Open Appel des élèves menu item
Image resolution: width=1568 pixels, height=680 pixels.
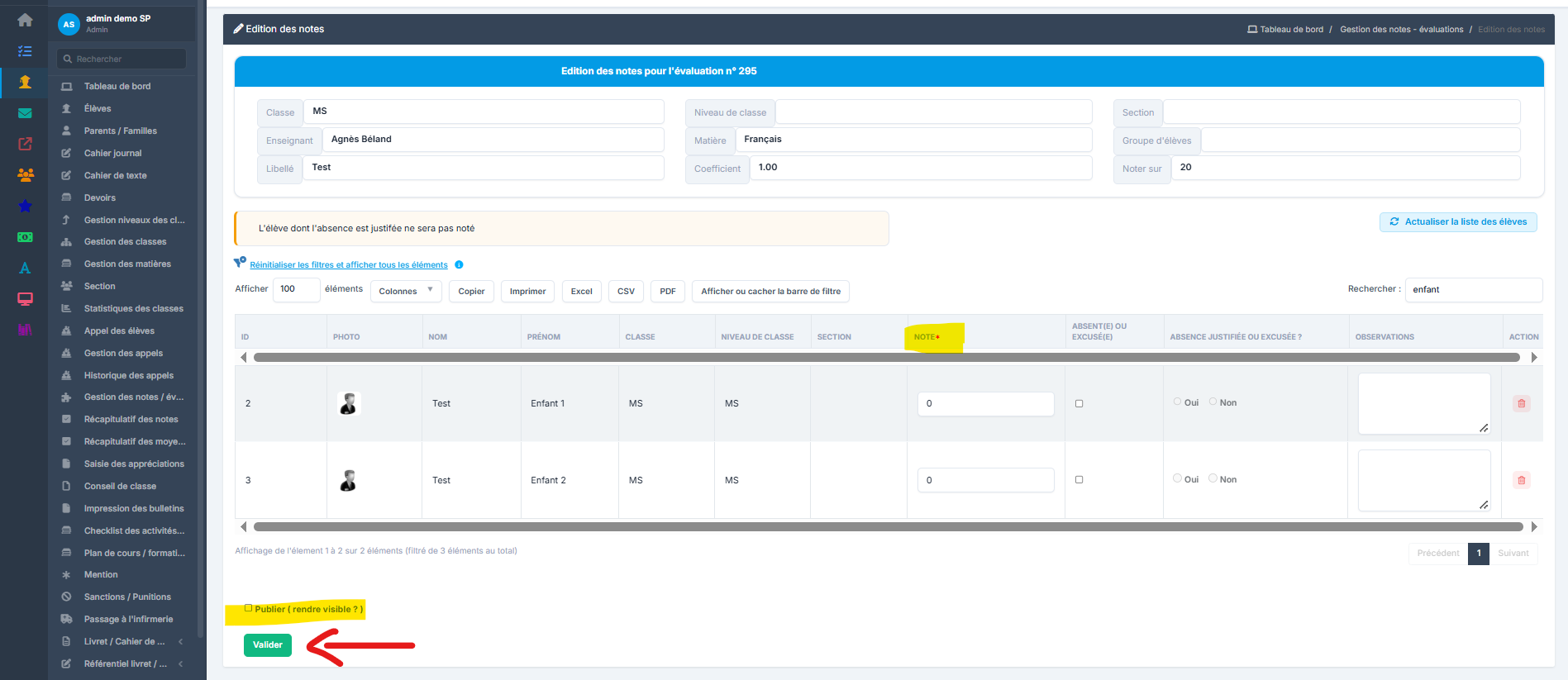coord(119,330)
